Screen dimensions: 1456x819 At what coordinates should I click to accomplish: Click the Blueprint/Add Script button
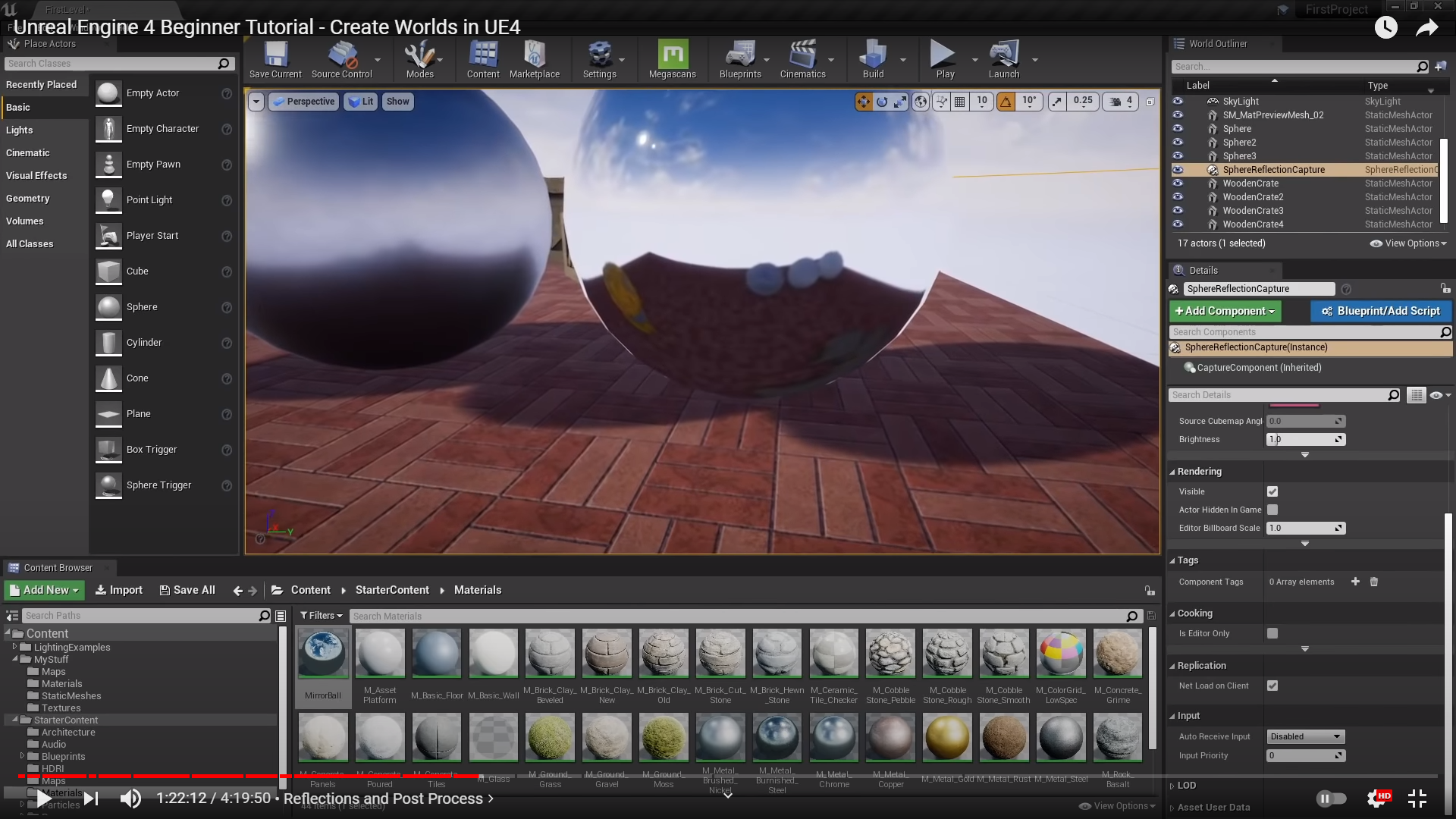[1380, 311]
